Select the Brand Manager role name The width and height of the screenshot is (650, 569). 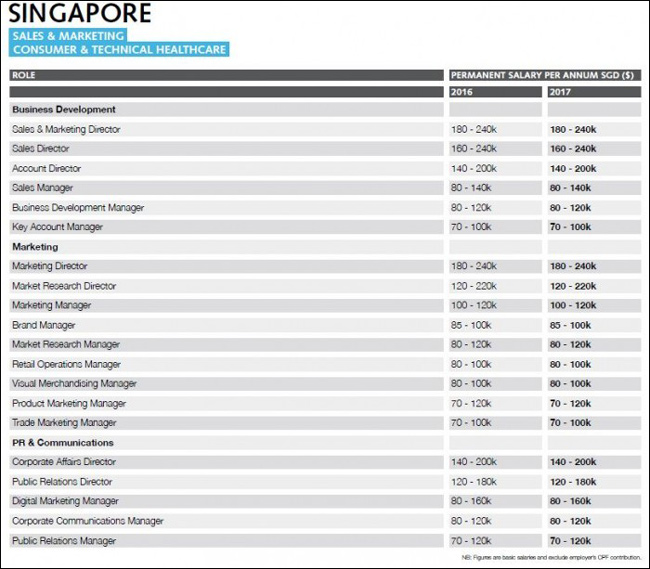44,325
